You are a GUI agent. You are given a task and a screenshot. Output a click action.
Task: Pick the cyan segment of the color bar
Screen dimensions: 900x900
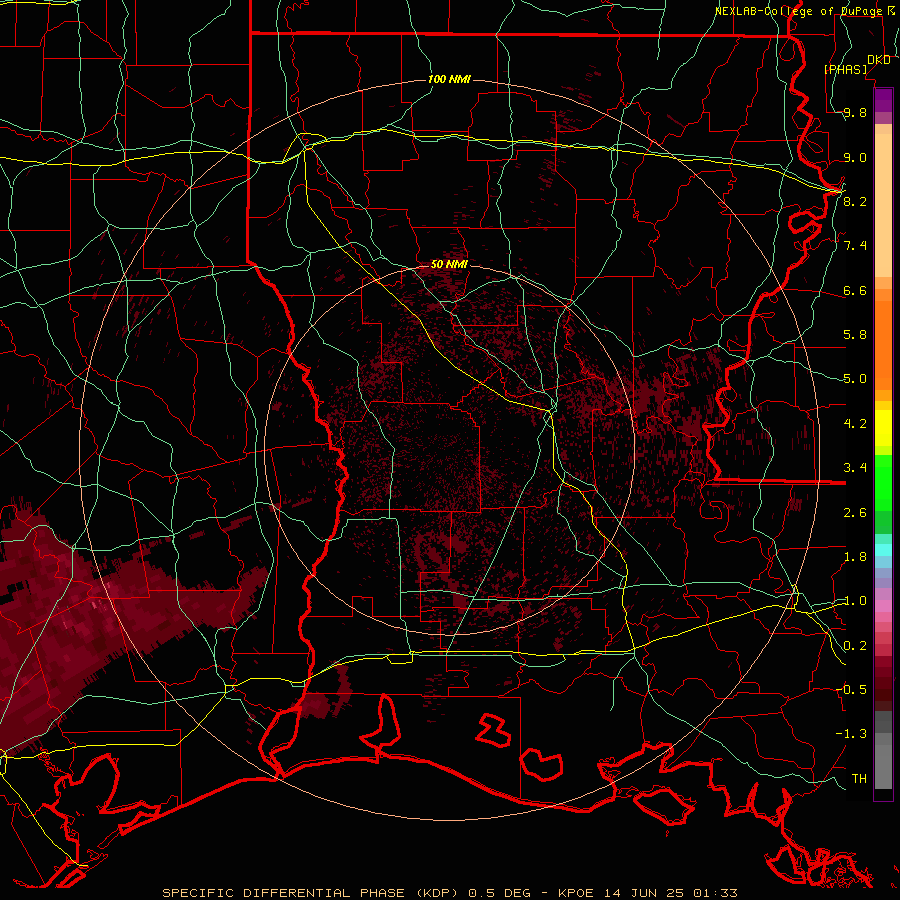coord(883,549)
